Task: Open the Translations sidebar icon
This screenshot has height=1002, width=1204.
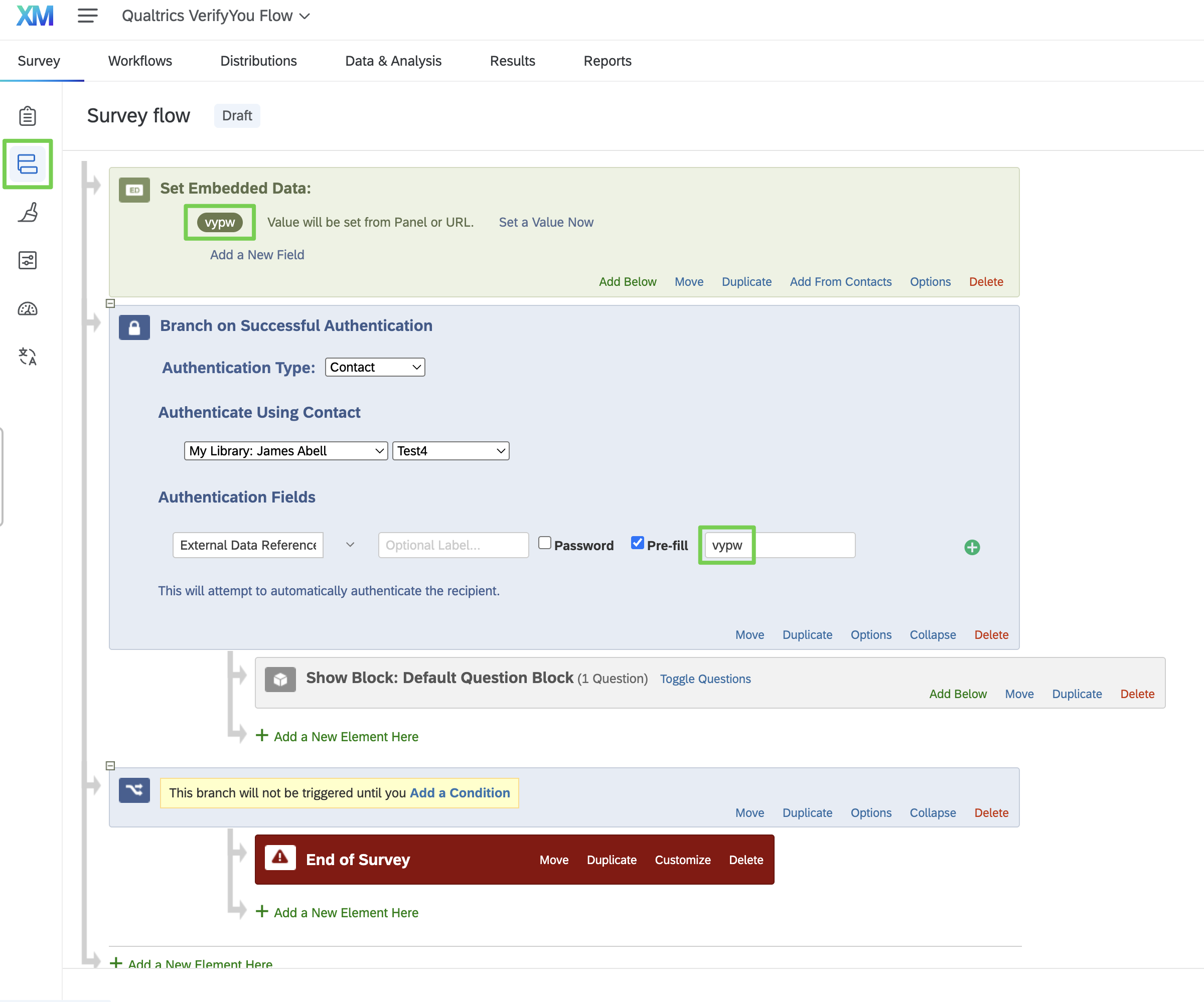Action: pyautogui.click(x=28, y=357)
